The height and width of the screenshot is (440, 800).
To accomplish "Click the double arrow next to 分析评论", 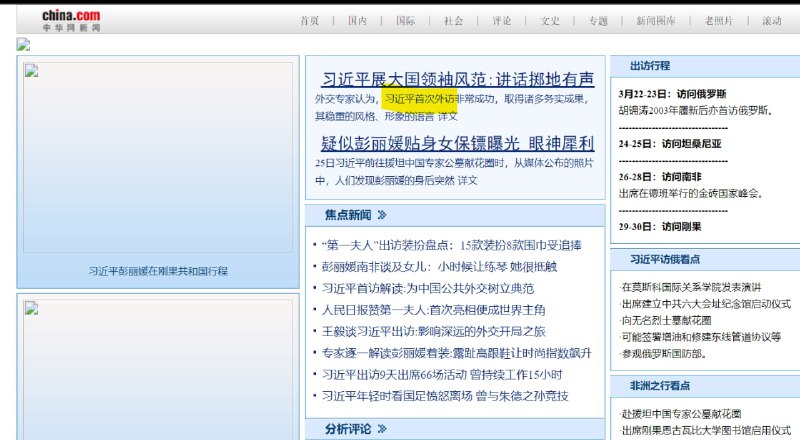I will pyautogui.click(x=382, y=429).
